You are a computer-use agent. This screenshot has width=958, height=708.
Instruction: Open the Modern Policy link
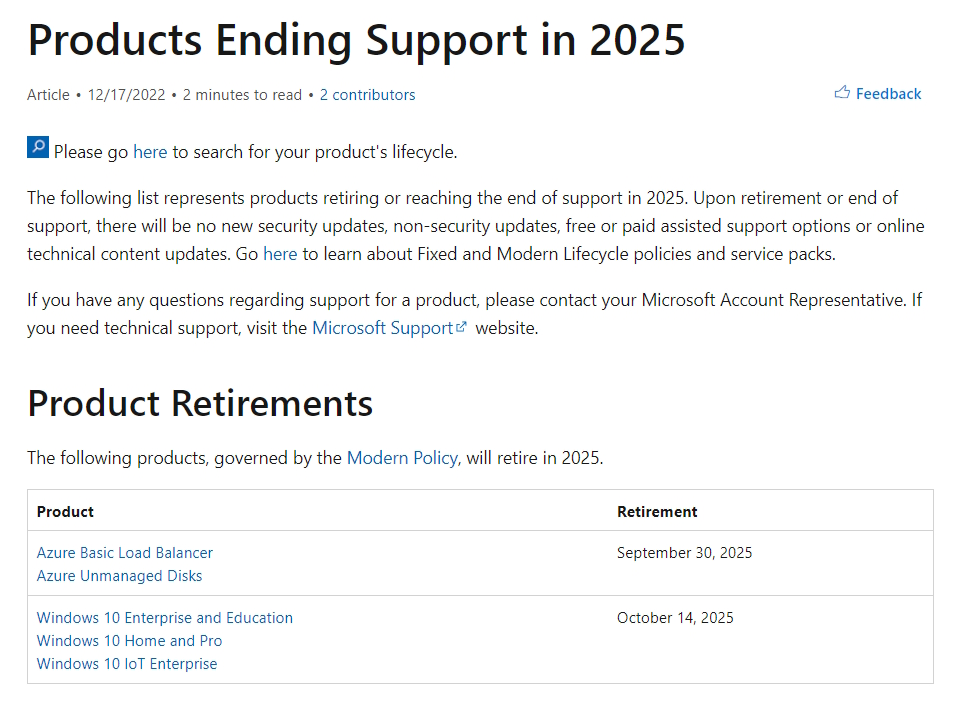tap(402, 457)
